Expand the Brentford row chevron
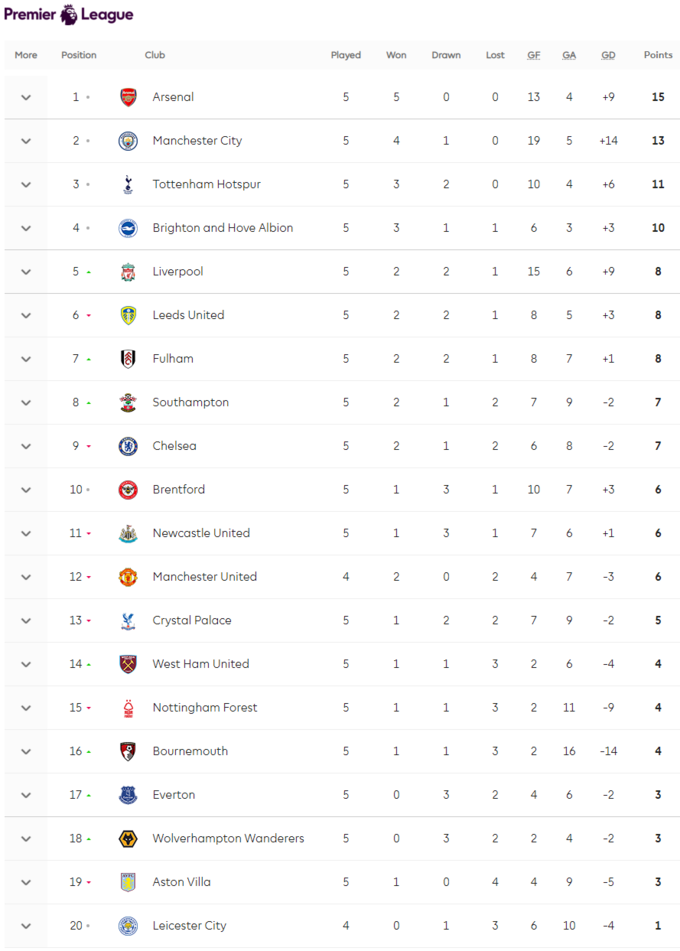The width and height of the screenshot is (680, 951). click(26, 490)
